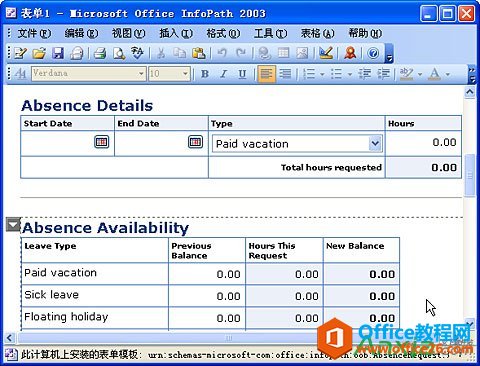Screen dimensions: 480x366
Task: Print the form with the printer icon
Action: click(x=100, y=53)
